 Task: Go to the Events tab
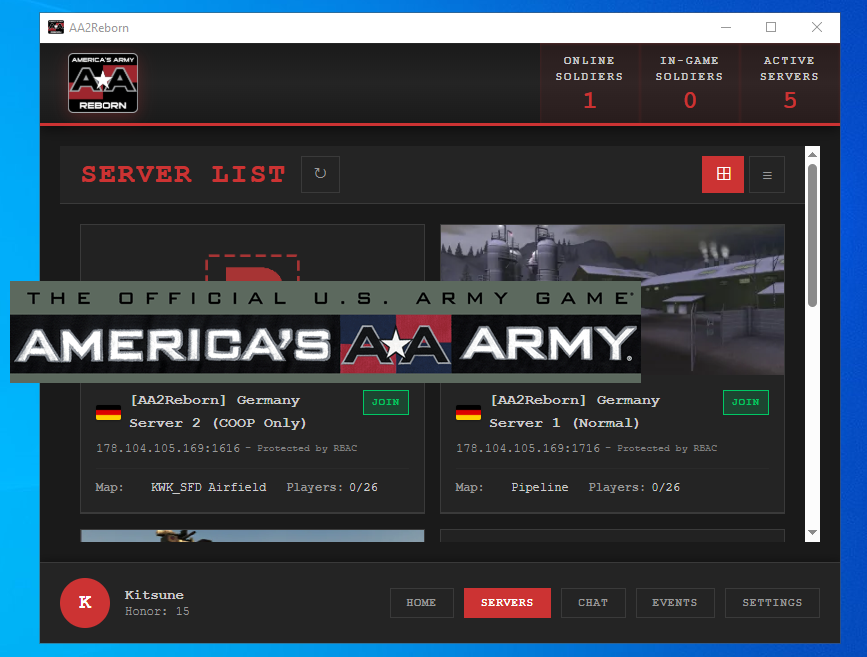coord(675,603)
